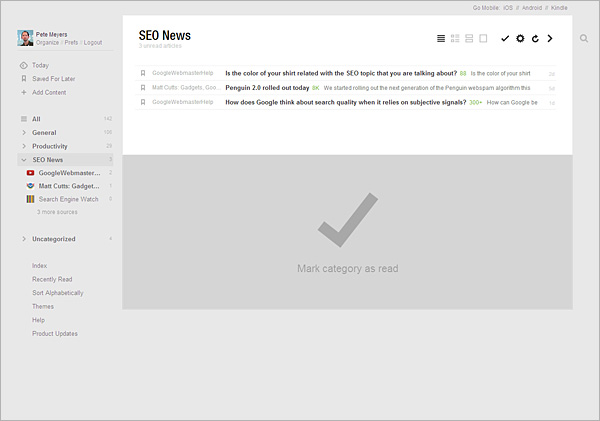Open the gear settings icon

pos(520,38)
